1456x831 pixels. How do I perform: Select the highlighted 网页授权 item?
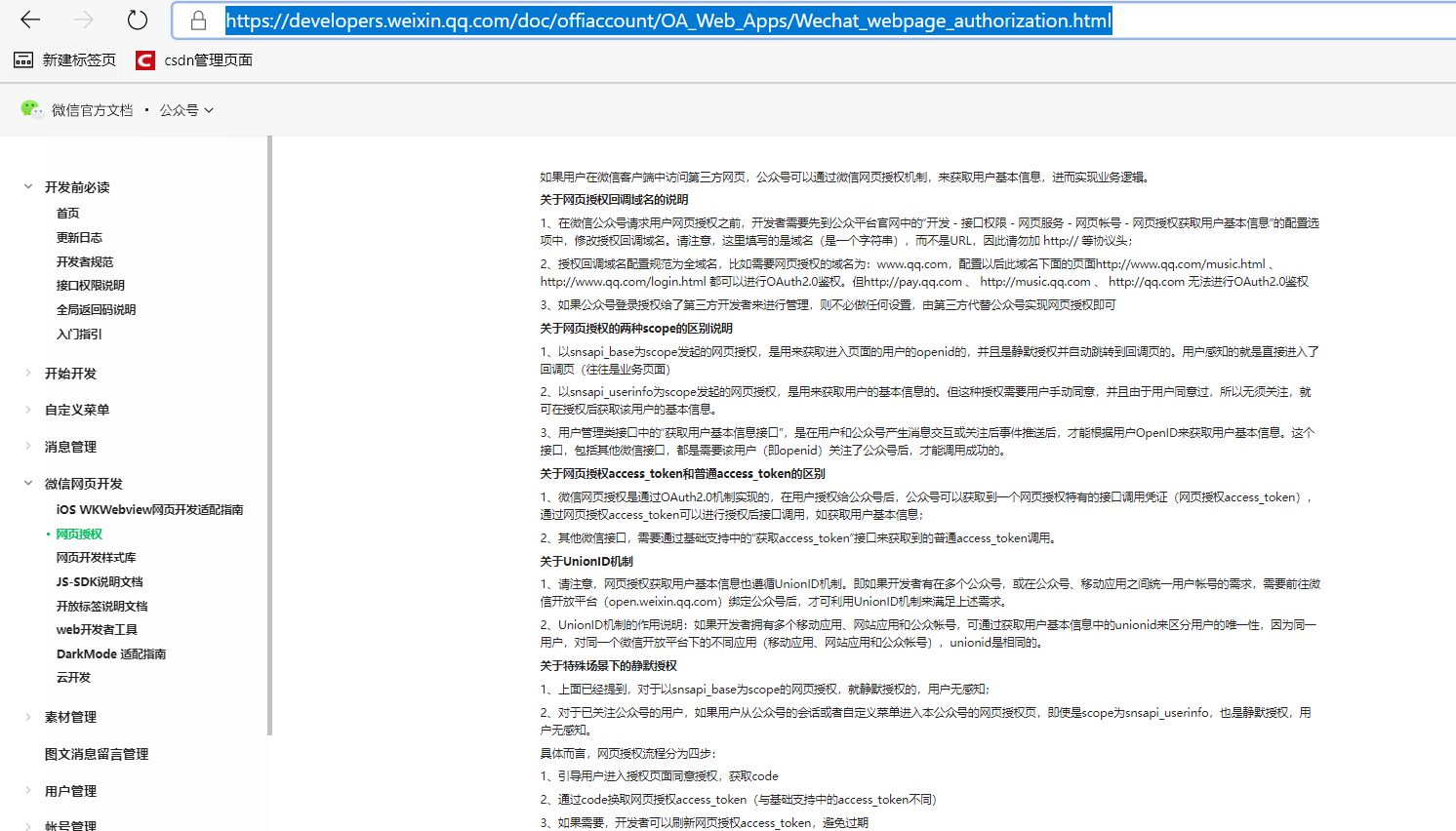coord(79,534)
